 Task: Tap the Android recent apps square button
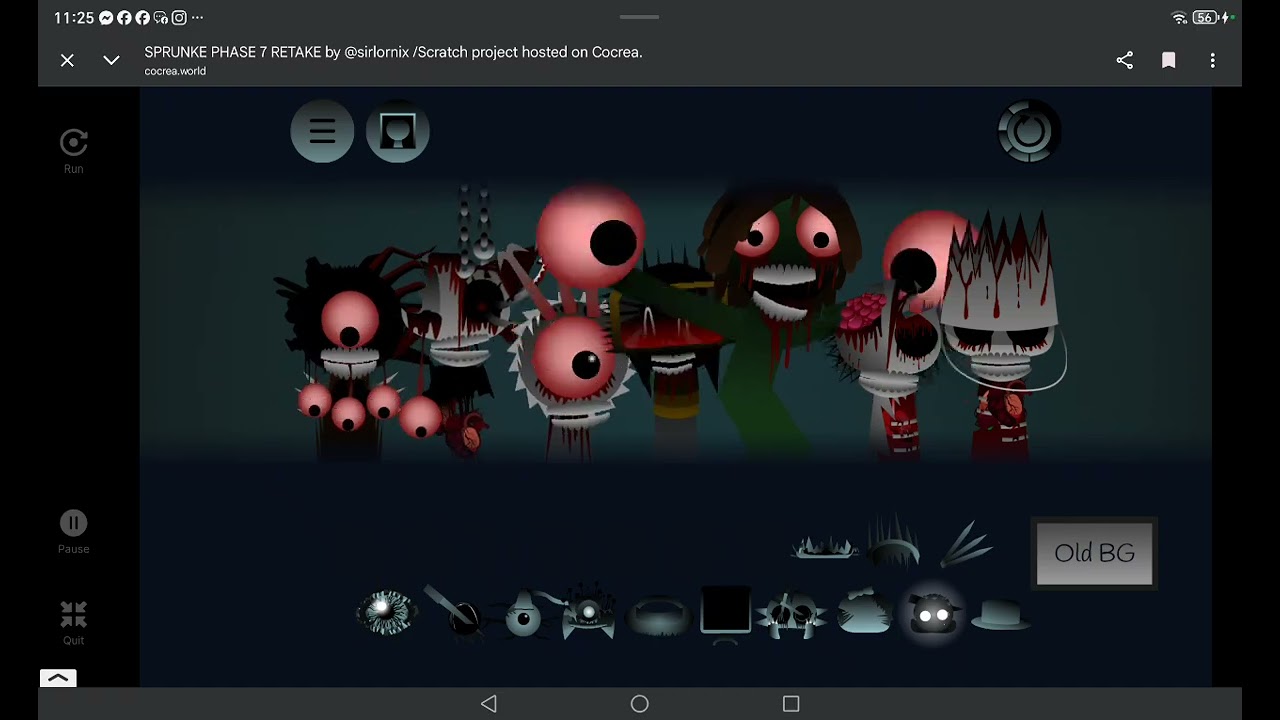[x=791, y=704]
